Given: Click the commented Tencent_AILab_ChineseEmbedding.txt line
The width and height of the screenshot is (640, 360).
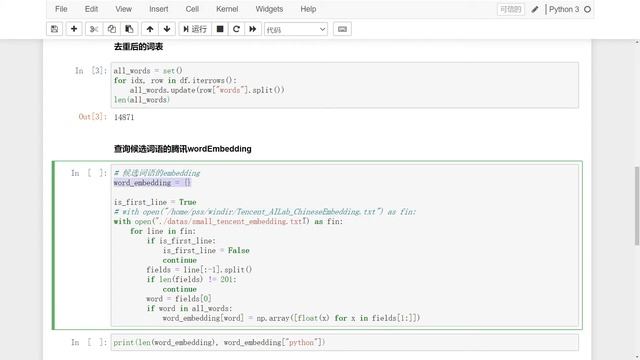Looking at the screenshot, I should click(265, 211).
